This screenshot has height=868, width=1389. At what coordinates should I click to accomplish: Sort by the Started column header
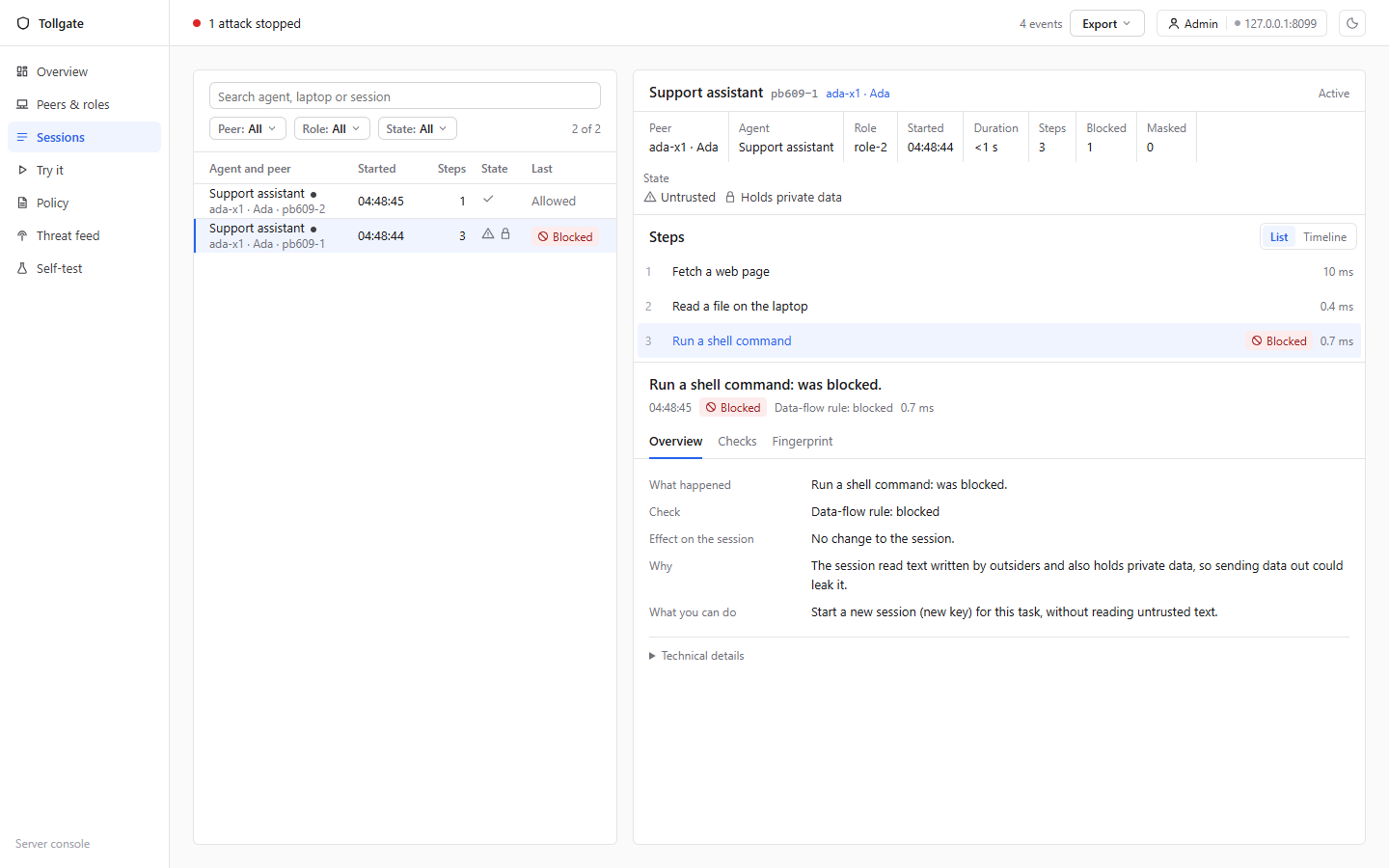(377, 169)
